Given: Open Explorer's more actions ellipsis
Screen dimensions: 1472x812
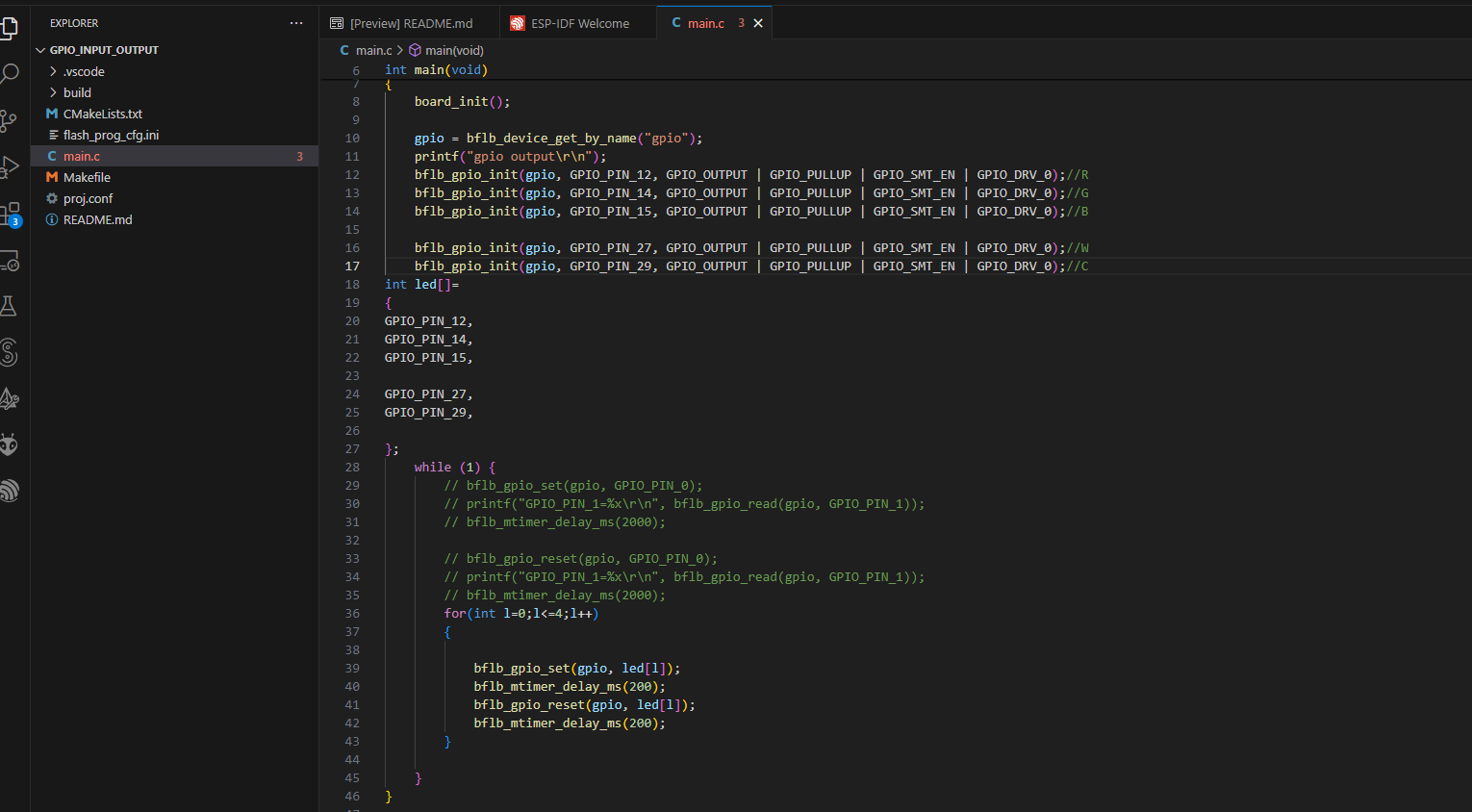Looking at the screenshot, I should (x=296, y=23).
